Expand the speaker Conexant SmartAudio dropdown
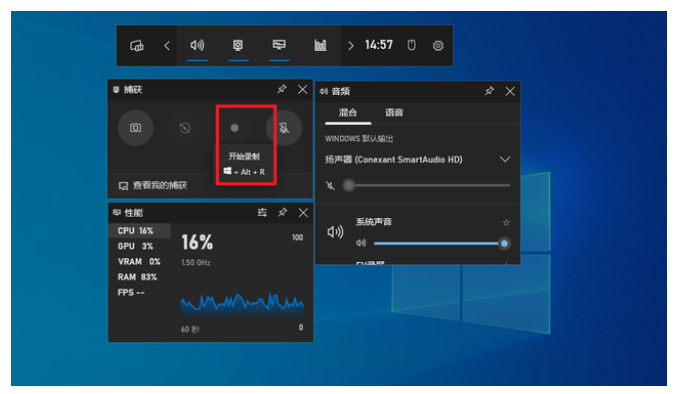 tap(505, 159)
